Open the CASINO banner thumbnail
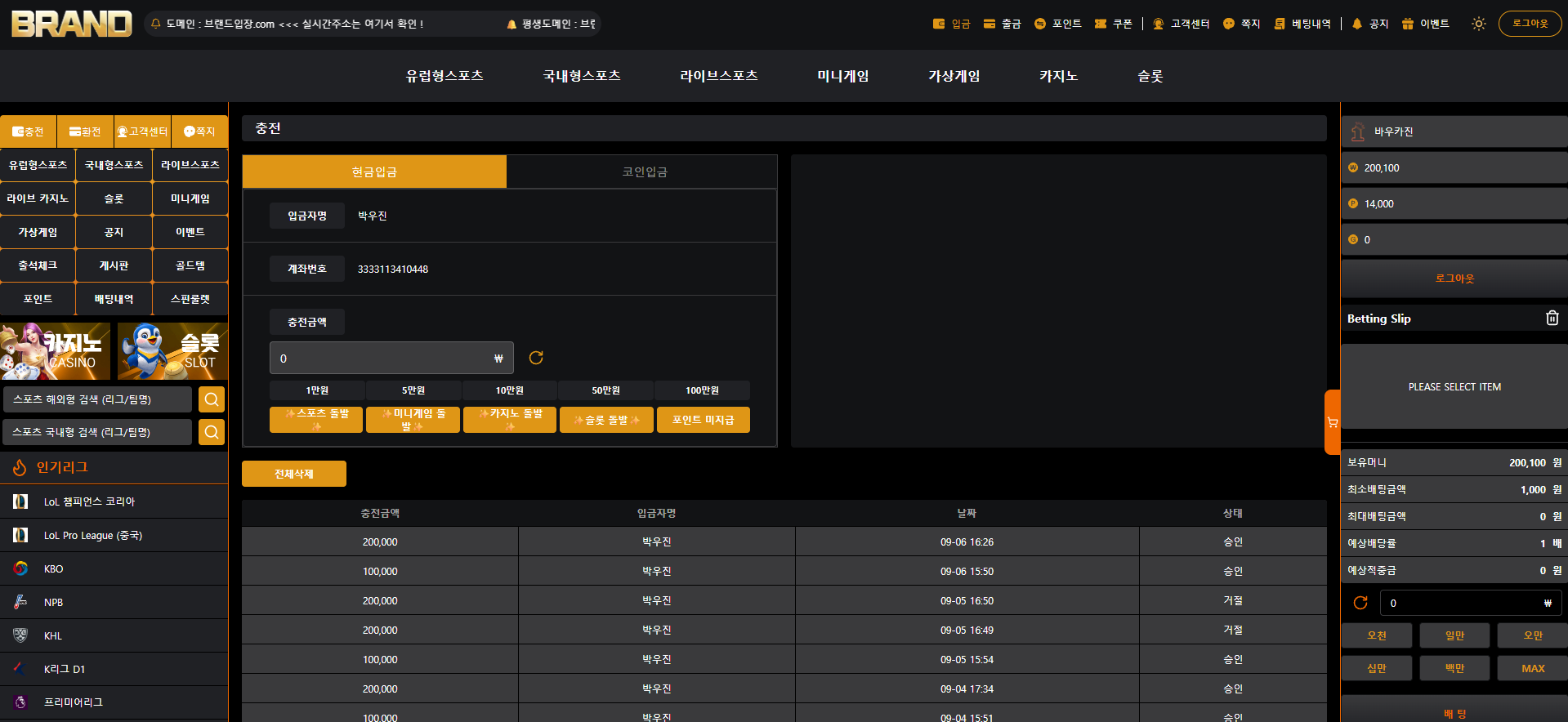Viewport: 1568px width, 722px height. tap(56, 351)
